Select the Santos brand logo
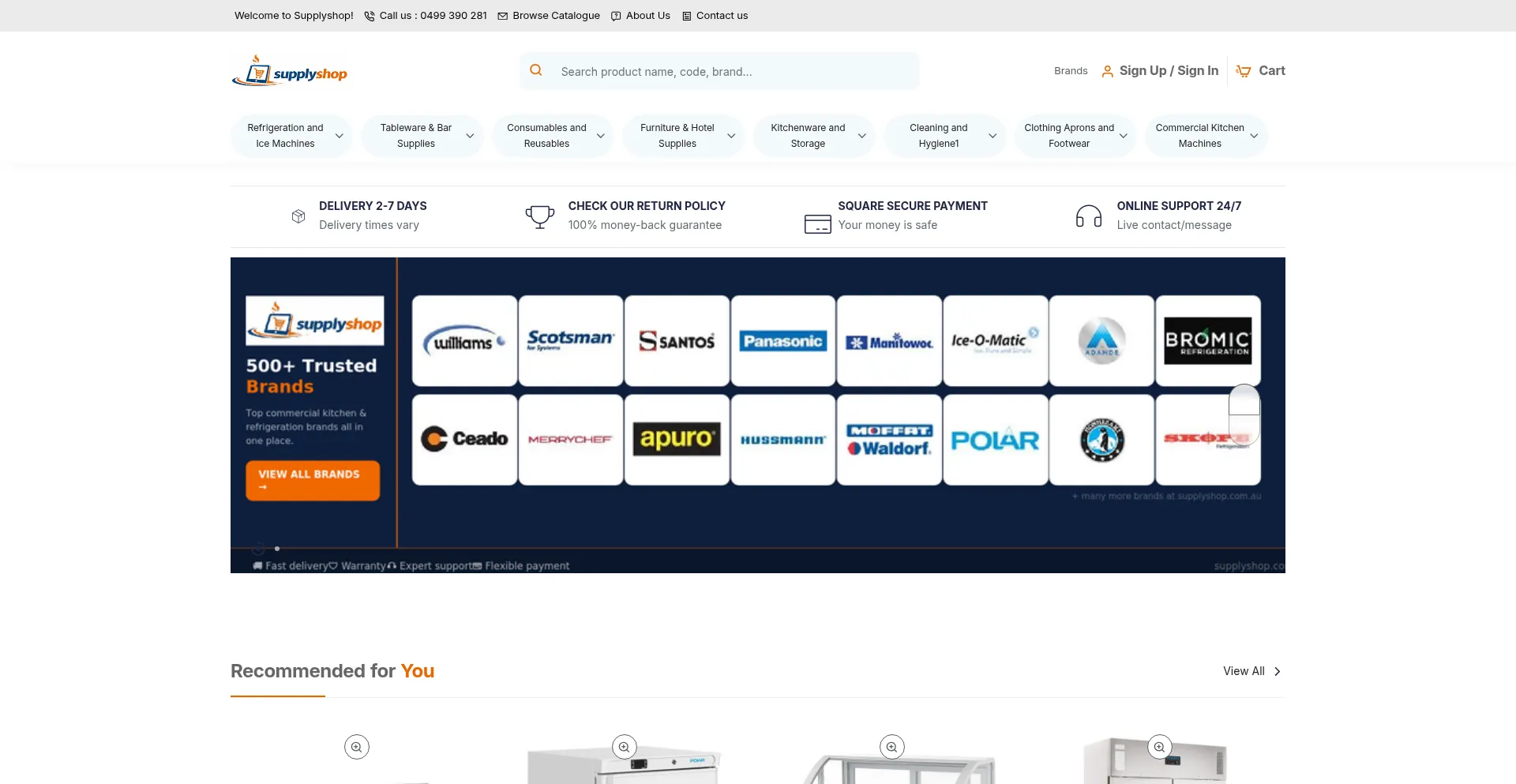The width and height of the screenshot is (1516, 784). (x=677, y=341)
